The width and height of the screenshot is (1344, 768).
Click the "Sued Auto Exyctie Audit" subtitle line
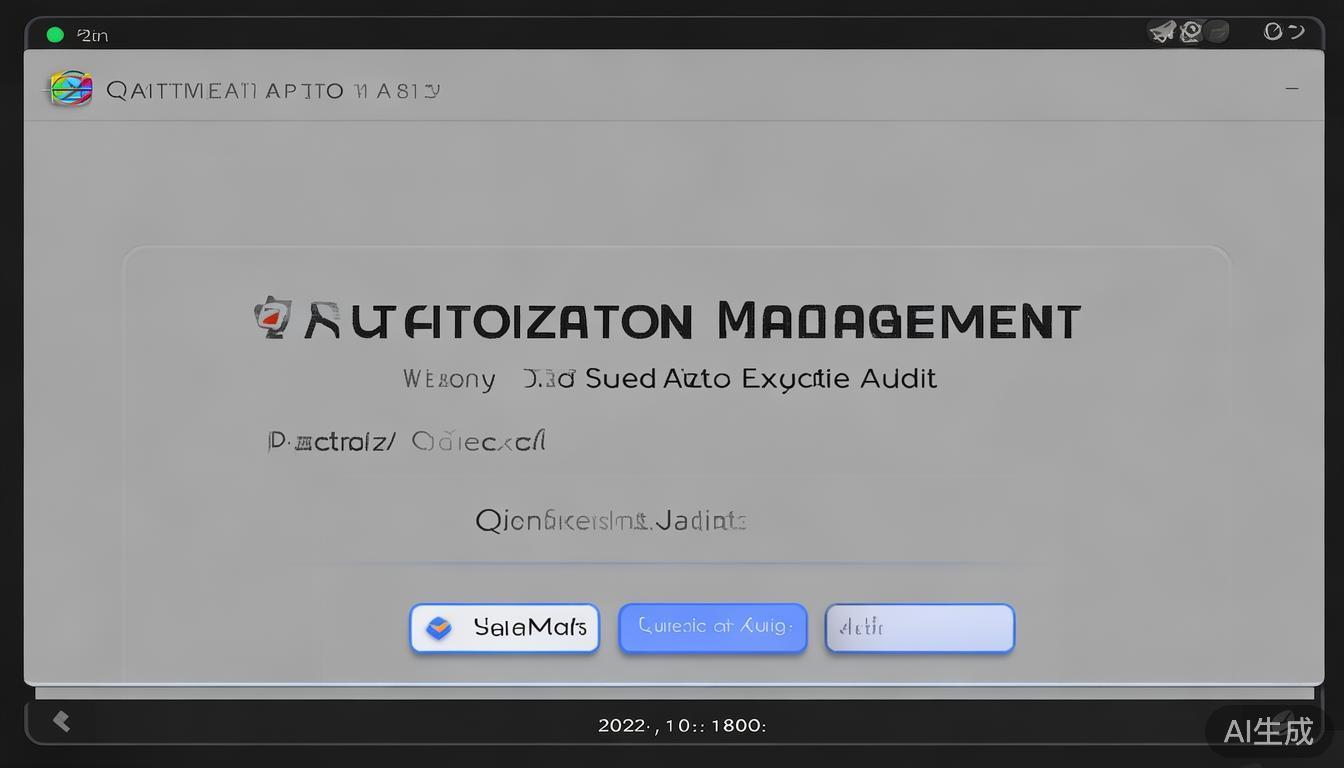pos(760,379)
